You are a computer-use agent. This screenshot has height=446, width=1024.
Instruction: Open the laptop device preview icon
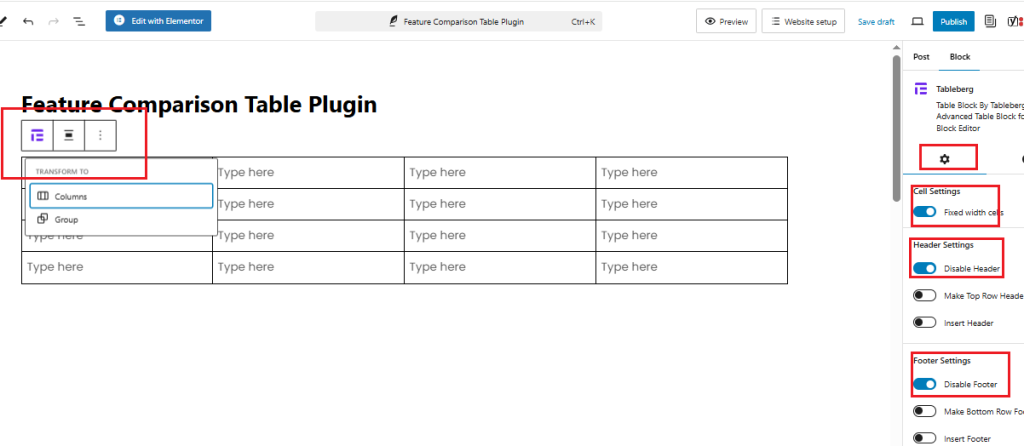tap(918, 22)
